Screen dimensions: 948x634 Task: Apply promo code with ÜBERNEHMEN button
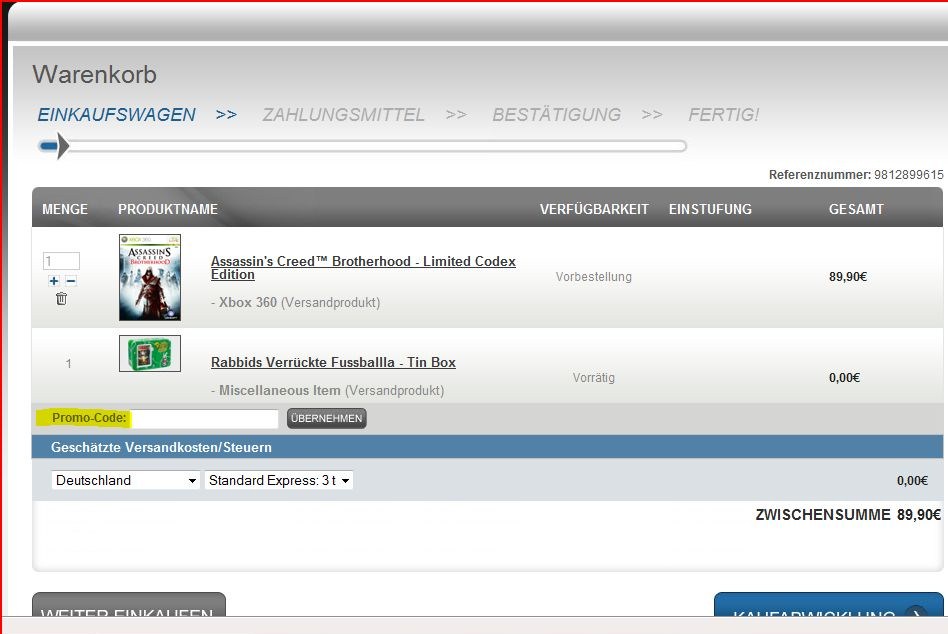pos(326,418)
